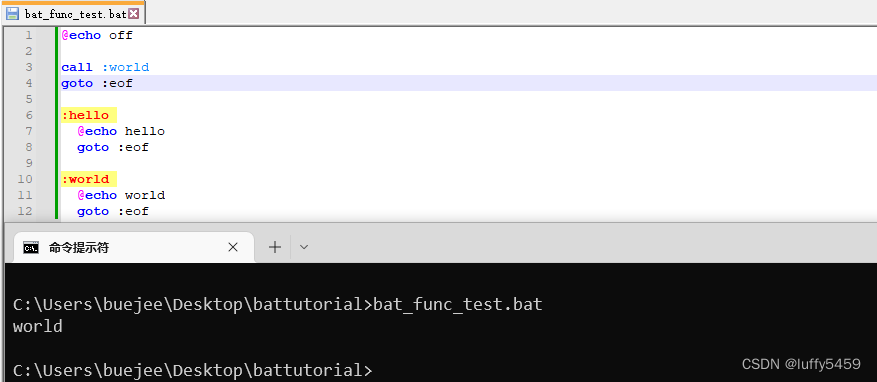Viewport: 877px width, 382px height.
Task: Click the '@echo world' statement
Action: click(121, 195)
